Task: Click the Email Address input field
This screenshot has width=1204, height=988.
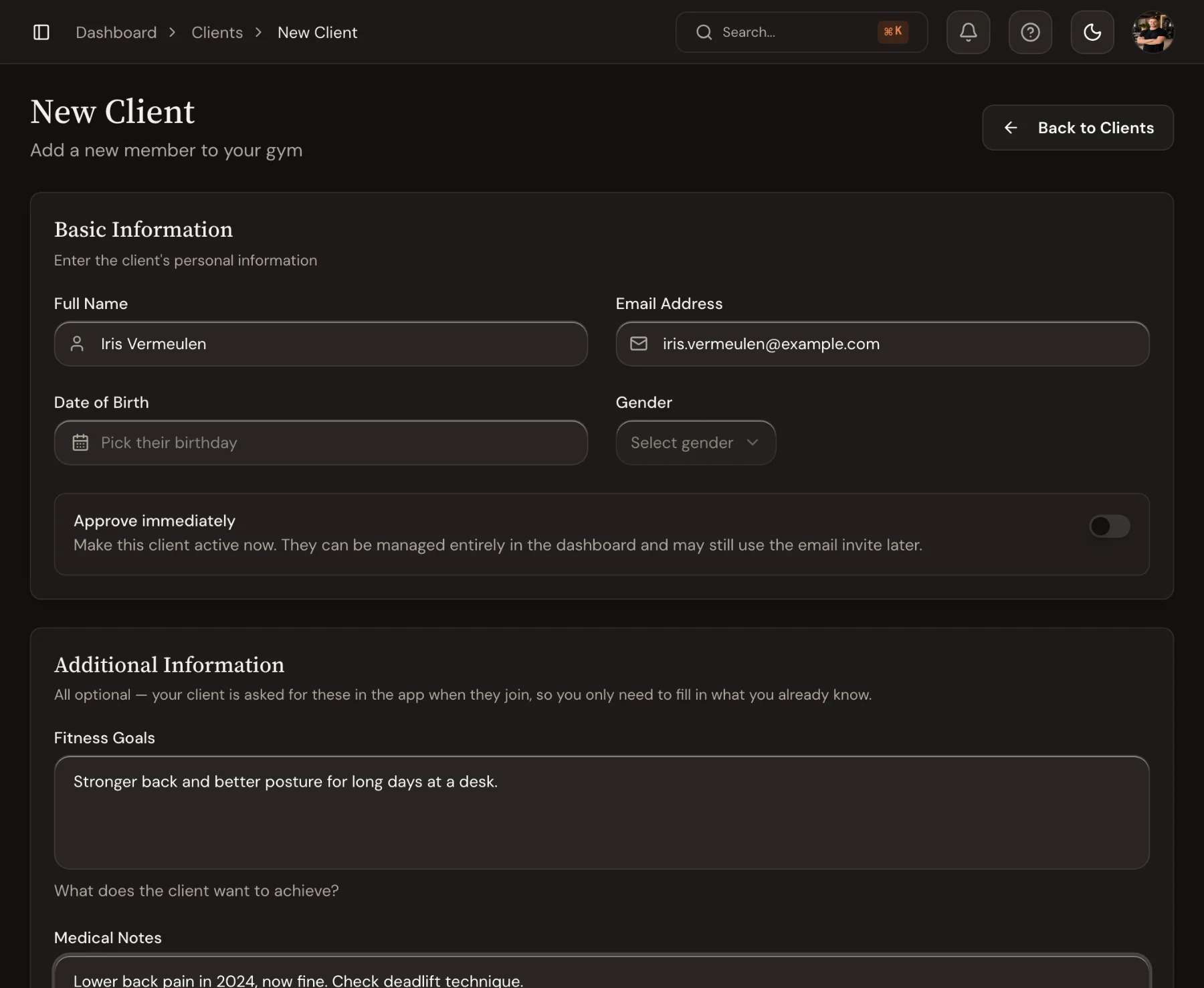Action: [x=882, y=344]
